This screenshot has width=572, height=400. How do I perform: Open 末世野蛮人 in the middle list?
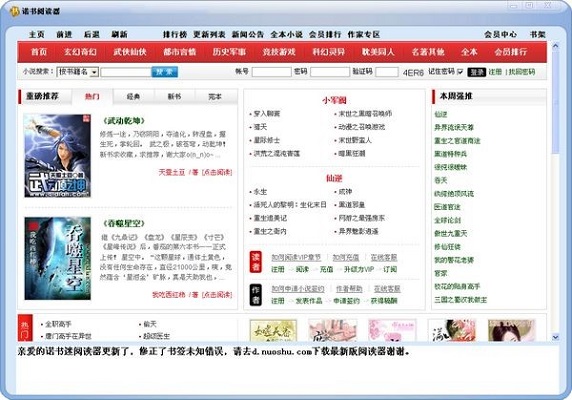tap(355, 140)
